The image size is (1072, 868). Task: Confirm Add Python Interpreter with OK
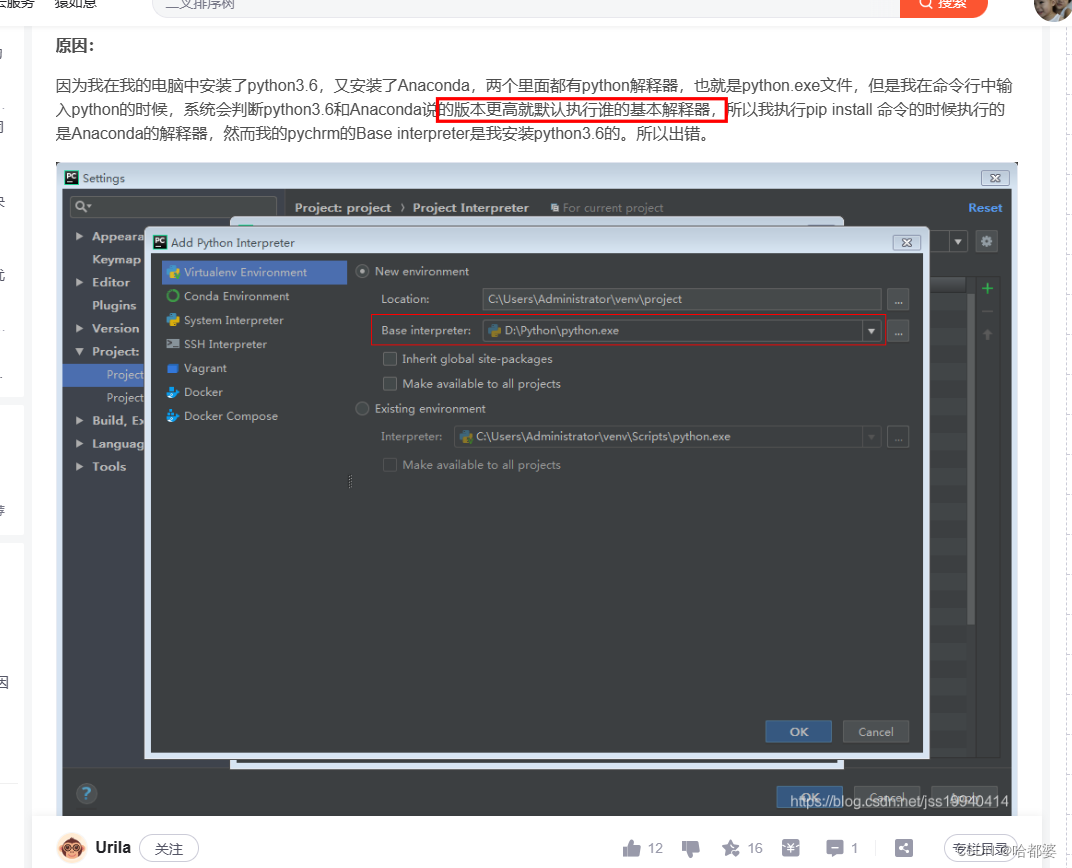799,732
